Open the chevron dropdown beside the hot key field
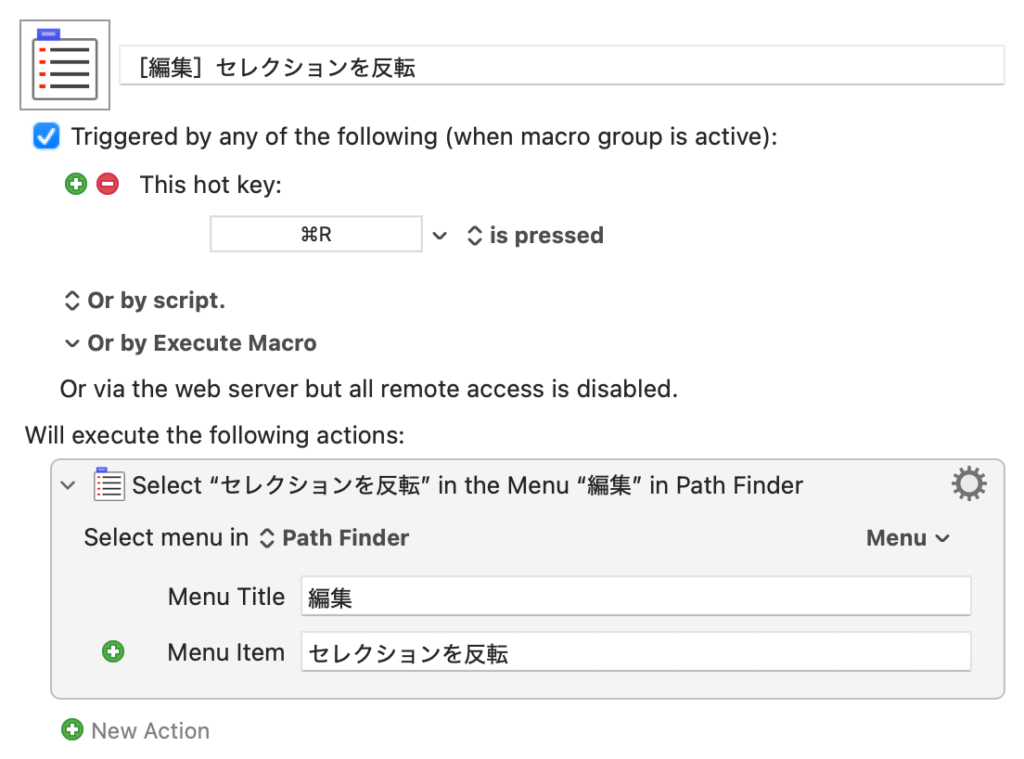Screen dimensions: 1024x759 point(439,236)
